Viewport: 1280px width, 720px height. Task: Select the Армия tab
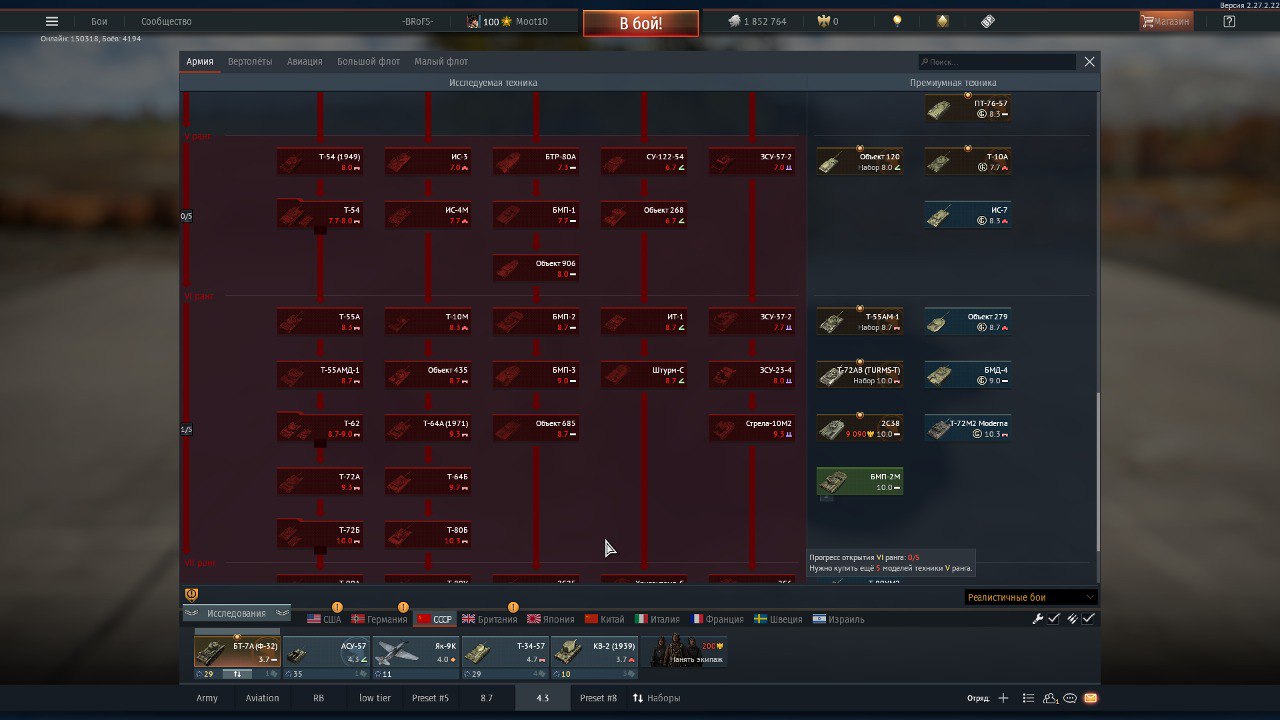(200, 61)
